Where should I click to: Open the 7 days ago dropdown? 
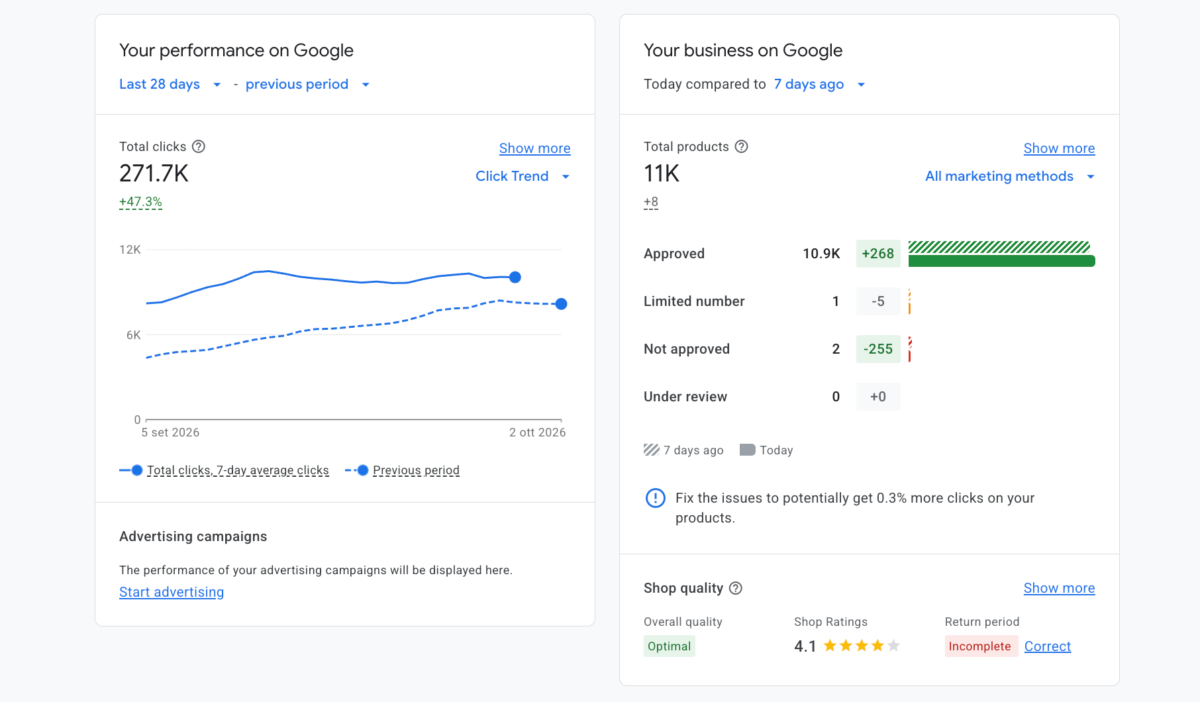[820, 84]
